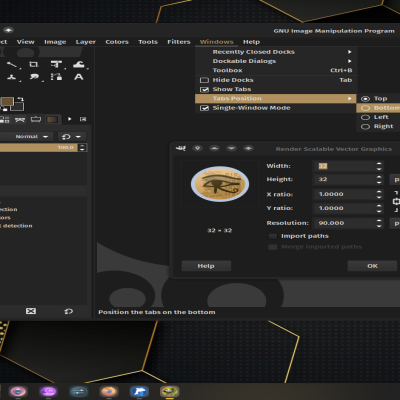Image resolution: width=400 pixels, height=400 pixels.
Task: Click the pin button on dialog titlebar
Action: pos(197,148)
